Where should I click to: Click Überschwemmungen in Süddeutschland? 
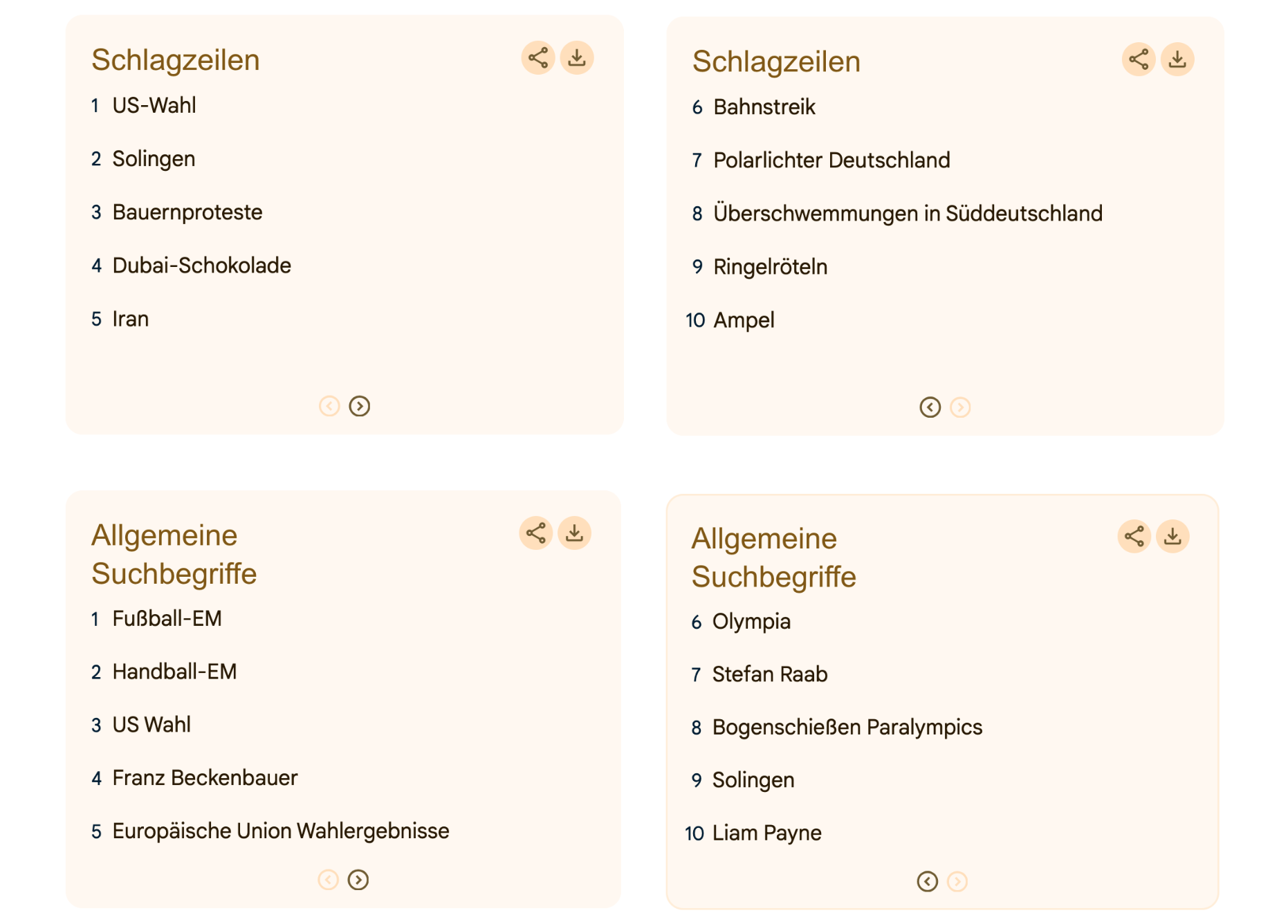pyautogui.click(x=908, y=213)
